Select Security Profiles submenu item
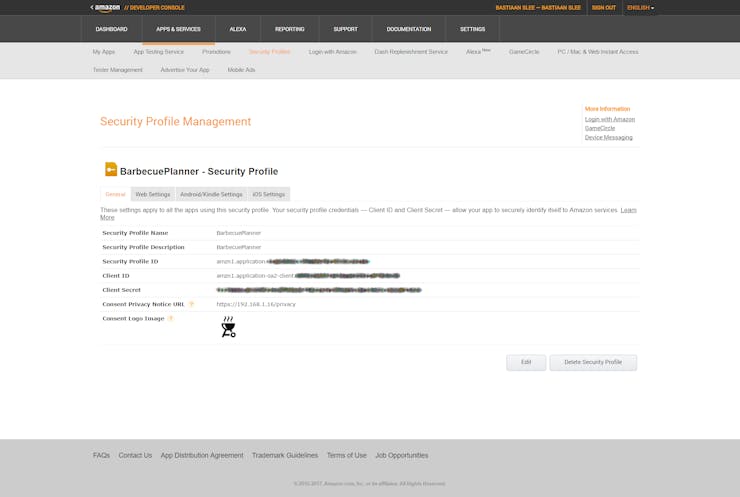Viewport: 740px width, 497px height. tap(269, 52)
